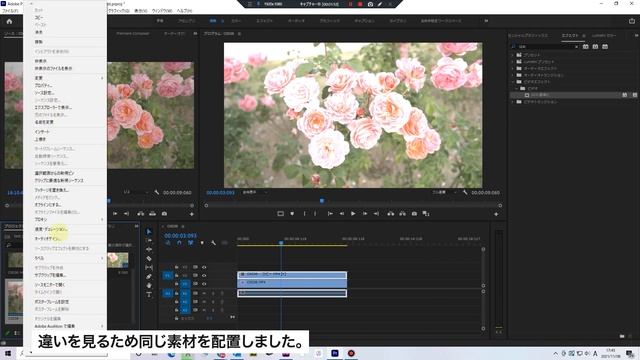640x360 pixels.
Task: Step forward one frame in Program Monitor
Action: point(365,213)
